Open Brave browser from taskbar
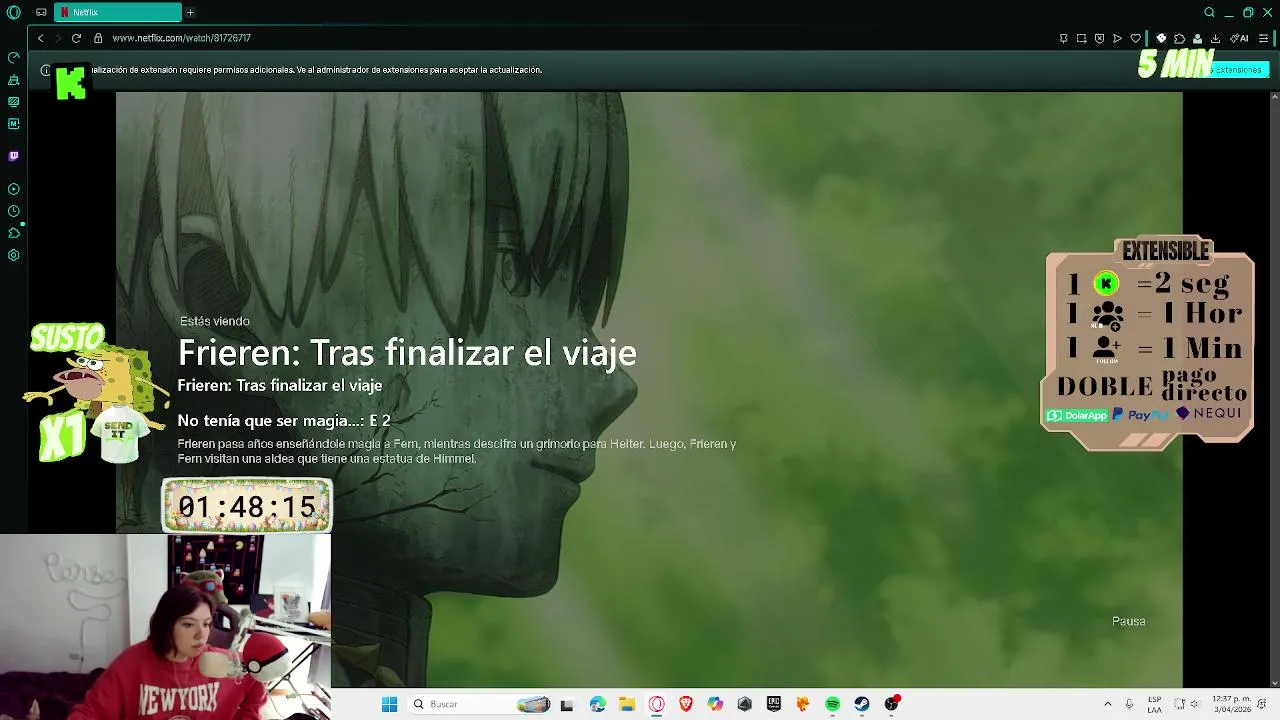 pyautogui.click(x=685, y=704)
